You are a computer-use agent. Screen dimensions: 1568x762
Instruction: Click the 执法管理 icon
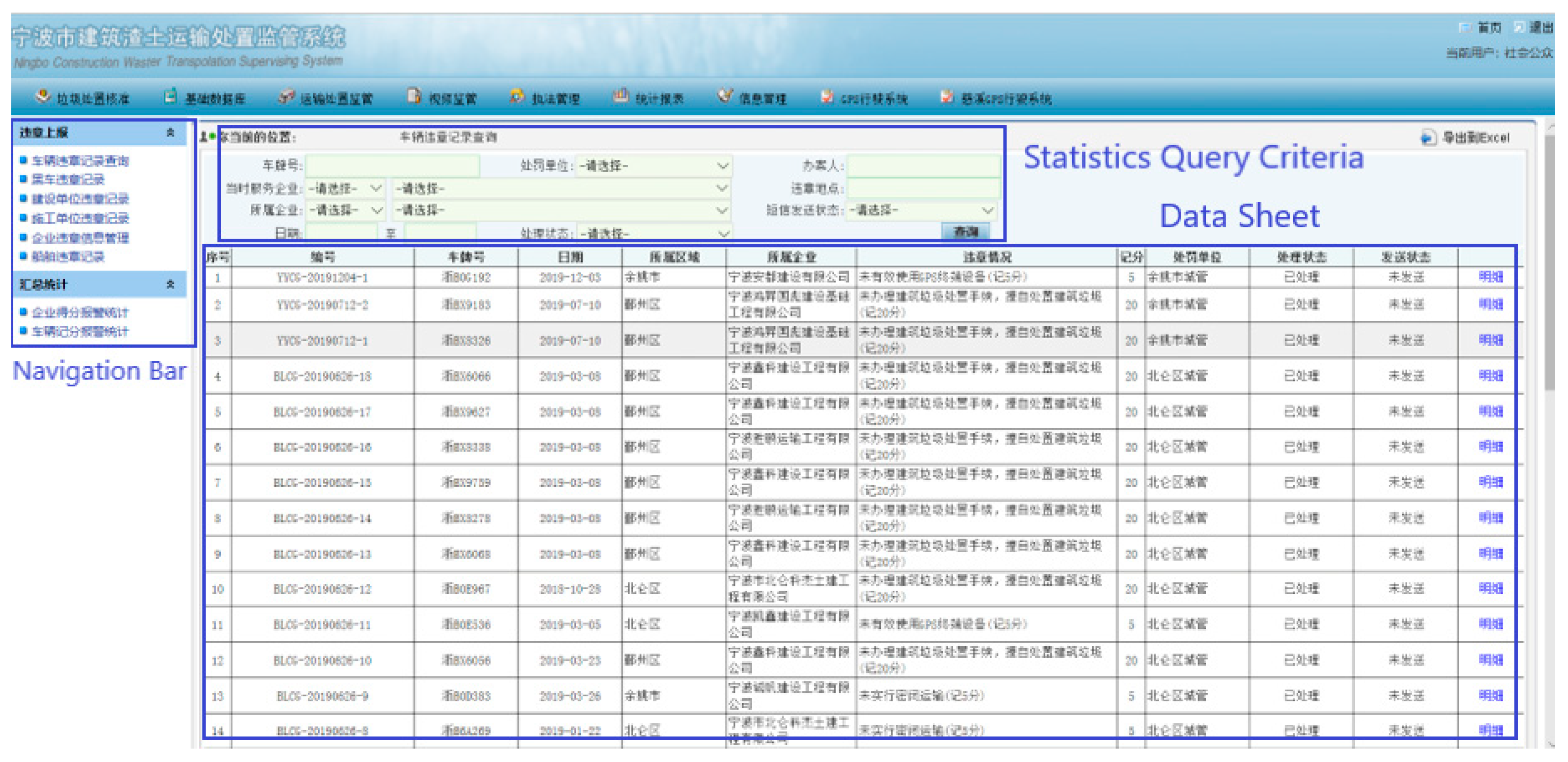[x=517, y=96]
